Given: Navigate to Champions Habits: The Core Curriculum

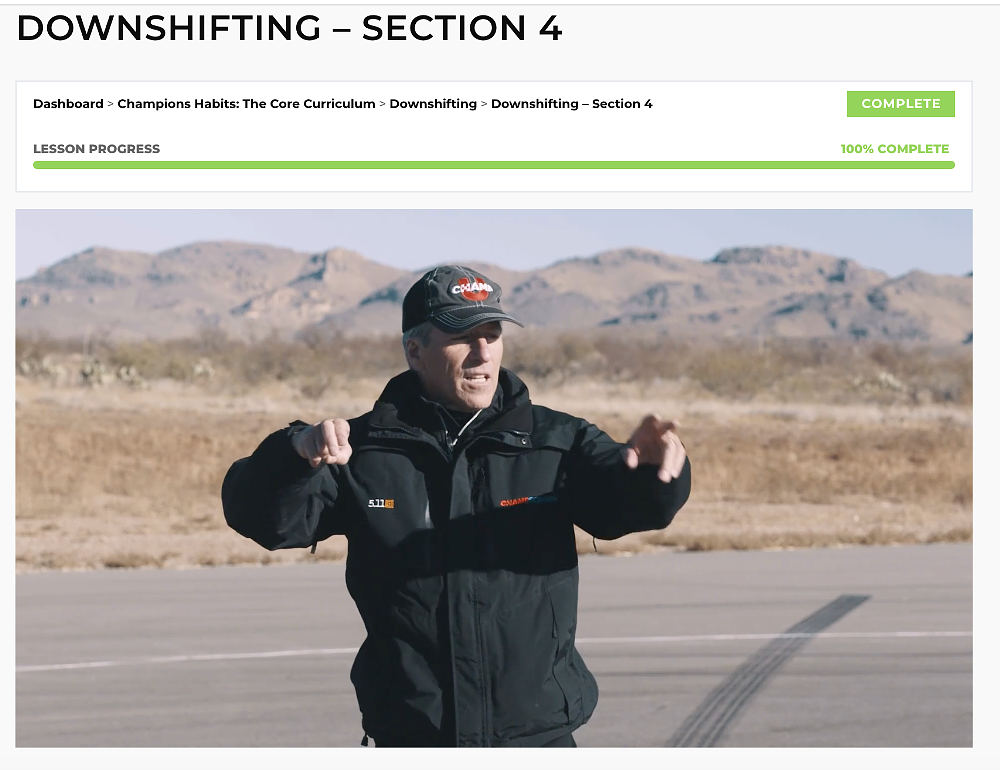Looking at the screenshot, I should pyautogui.click(x=244, y=103).
